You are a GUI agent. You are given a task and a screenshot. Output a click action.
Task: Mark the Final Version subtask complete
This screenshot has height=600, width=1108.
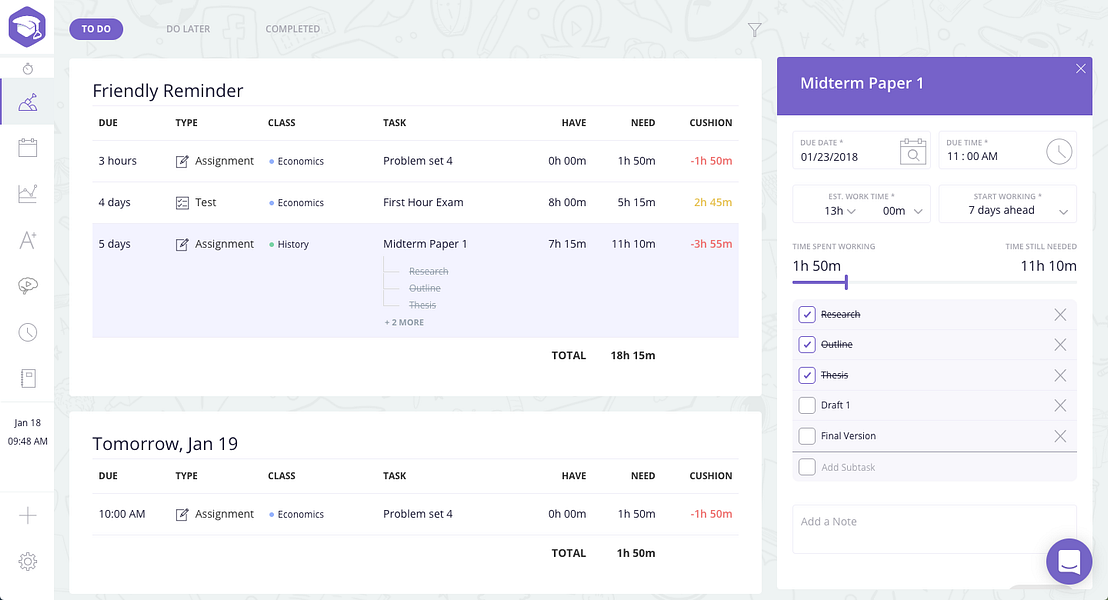807,436
